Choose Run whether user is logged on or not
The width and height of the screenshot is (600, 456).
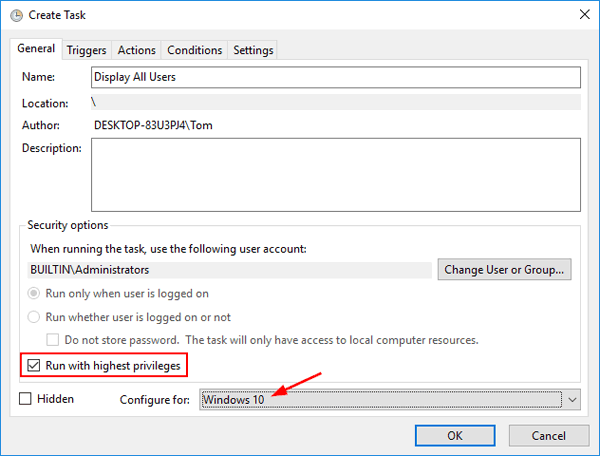(36, 316)
